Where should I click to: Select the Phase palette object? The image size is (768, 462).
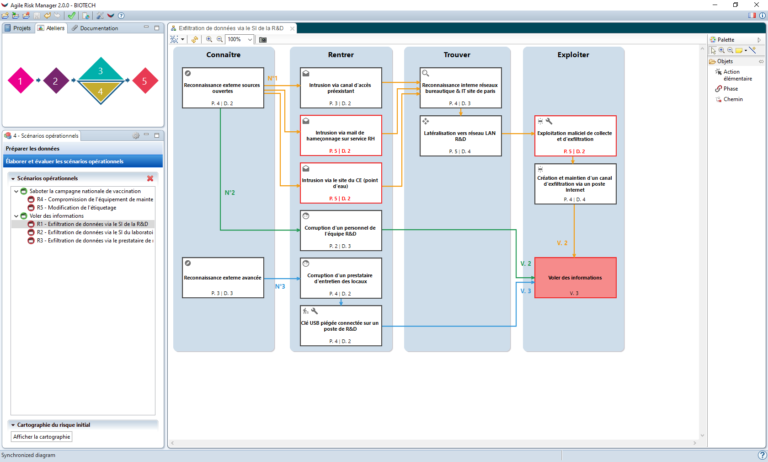tap(726, 89)
